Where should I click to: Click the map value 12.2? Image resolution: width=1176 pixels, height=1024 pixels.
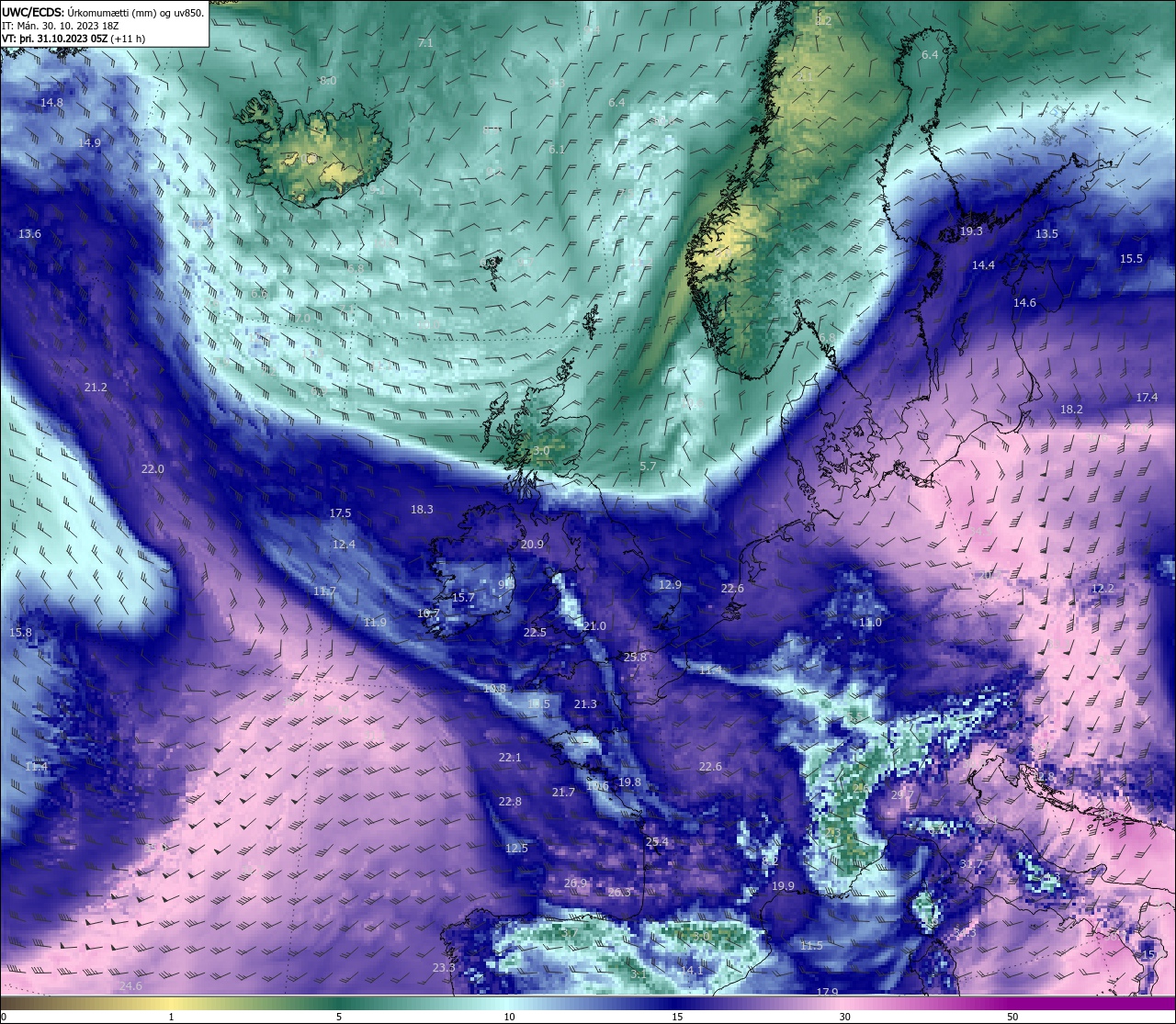[x=1102, y=589]
